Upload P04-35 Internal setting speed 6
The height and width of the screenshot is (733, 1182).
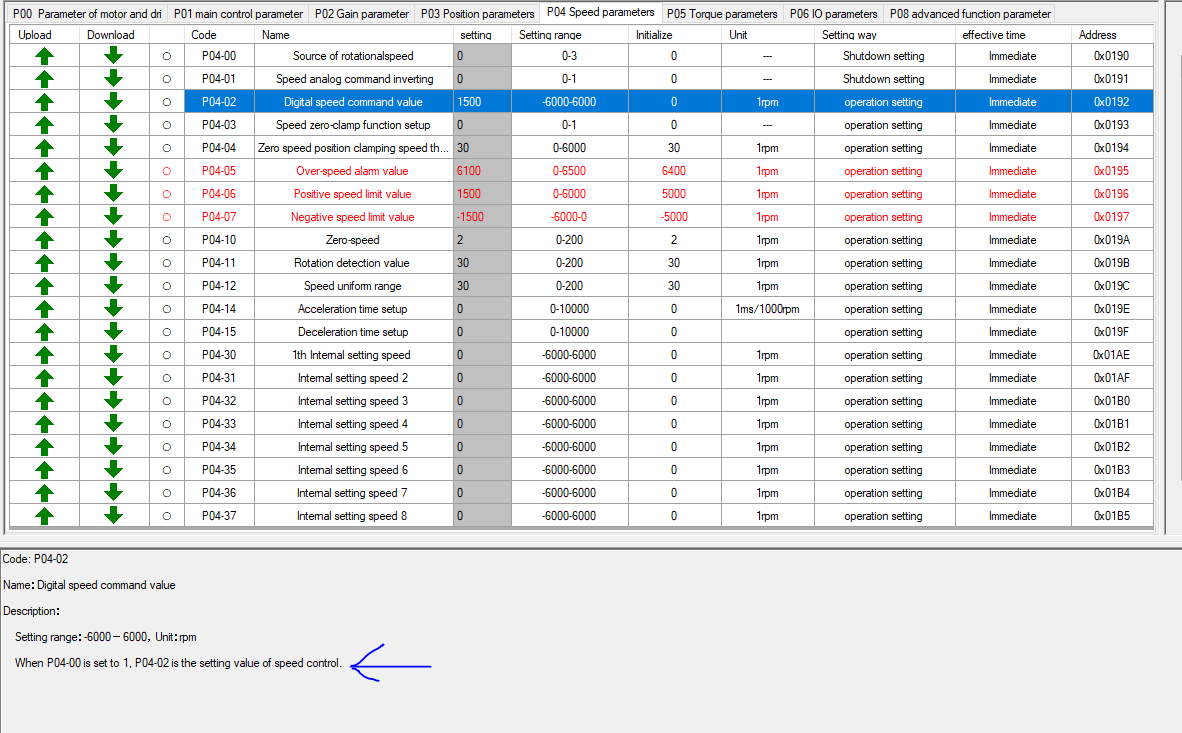44,470
